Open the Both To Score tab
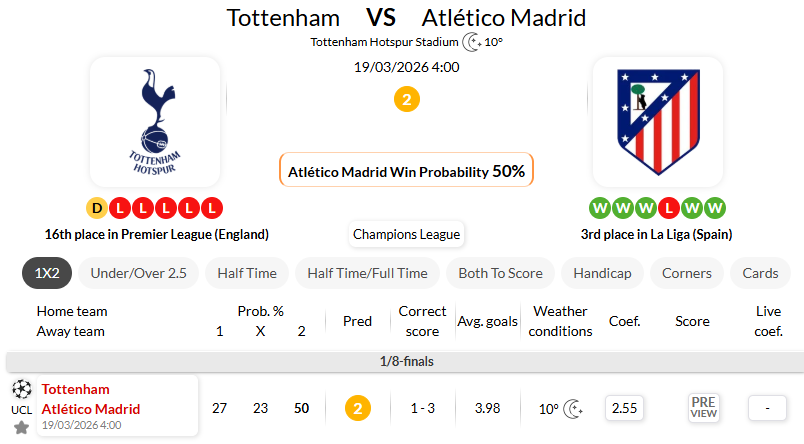Viewport: 804px width, 444px height. tap(500, 273)
